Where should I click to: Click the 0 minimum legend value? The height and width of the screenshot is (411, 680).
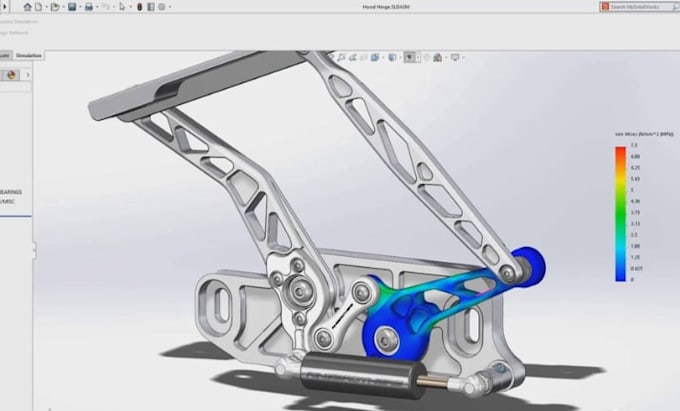[x=632, y=280]
